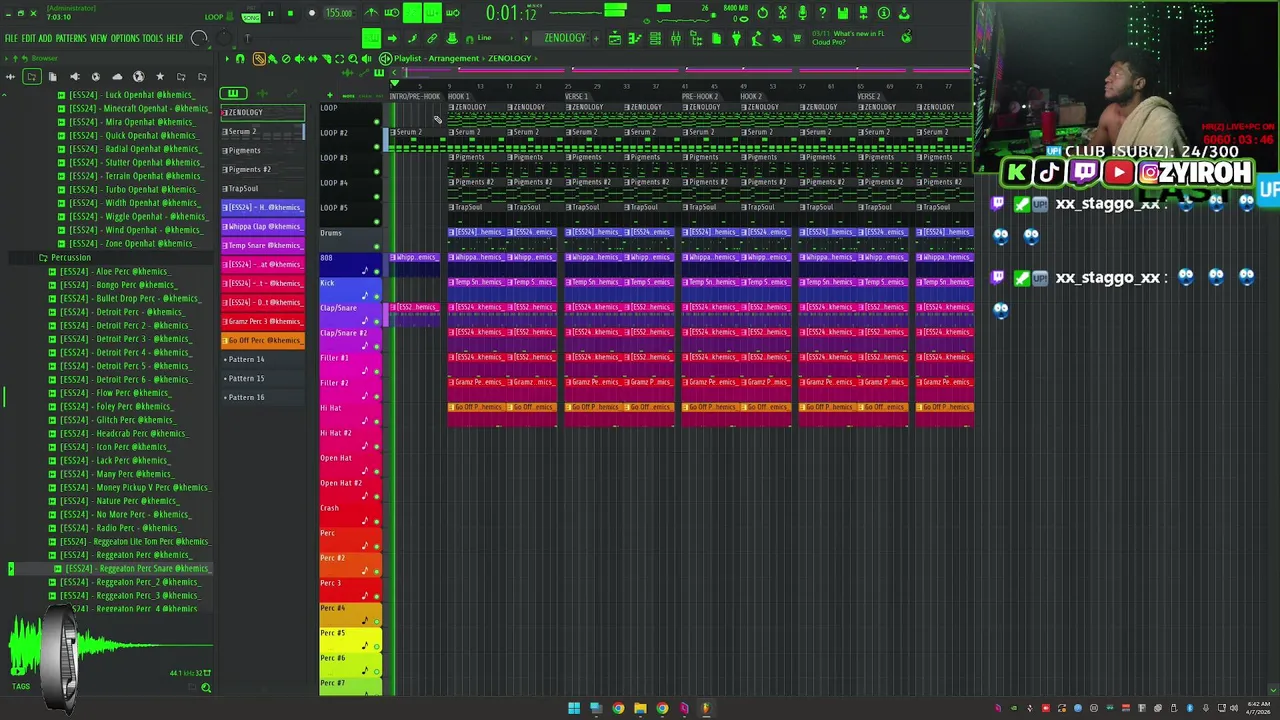This screenshot has width=1280, height=720.
Task: Click the microphone recording icon
Action: tap(802, 13)
